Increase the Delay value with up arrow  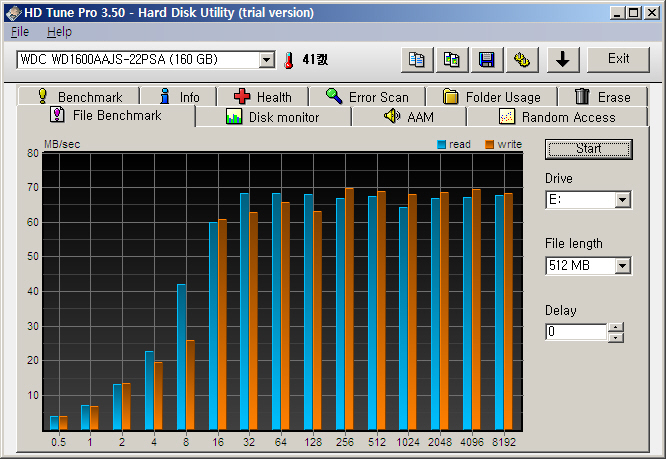616,327
